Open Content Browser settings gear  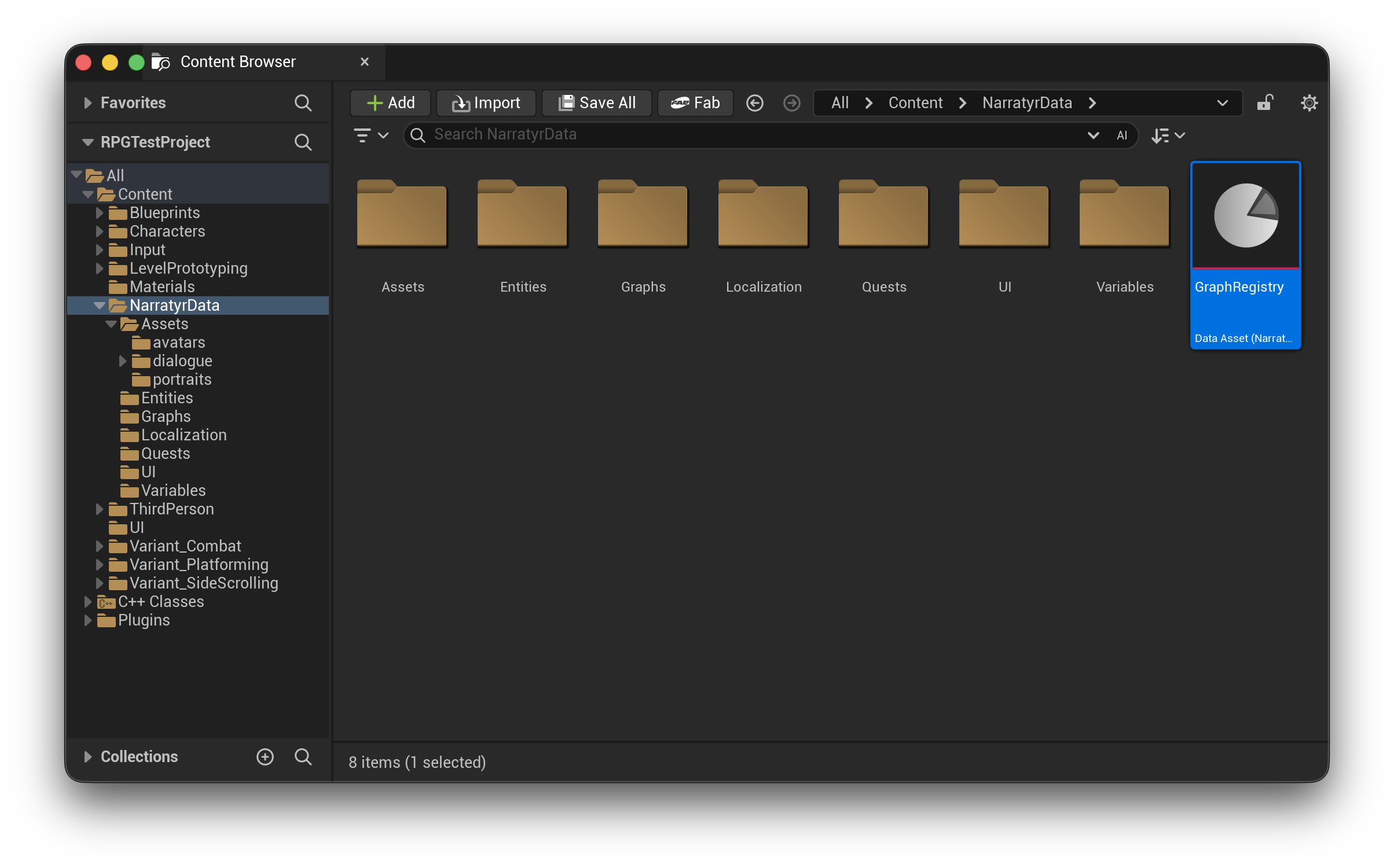(x=1309, y=103)
